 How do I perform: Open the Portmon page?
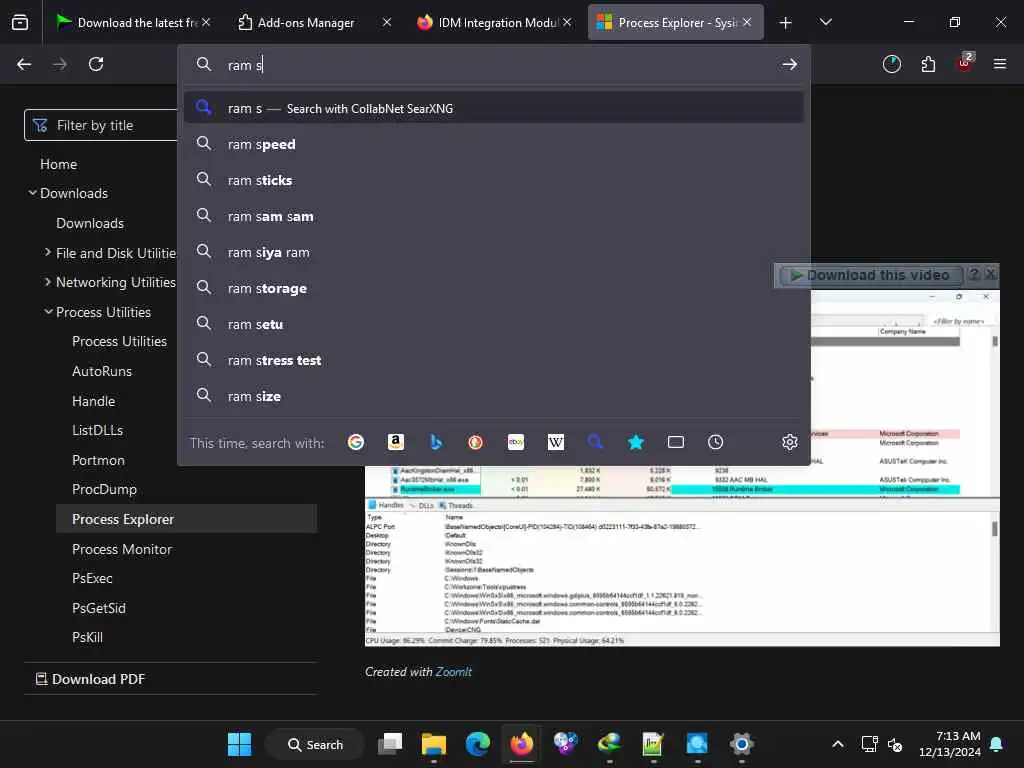[98, 460]
